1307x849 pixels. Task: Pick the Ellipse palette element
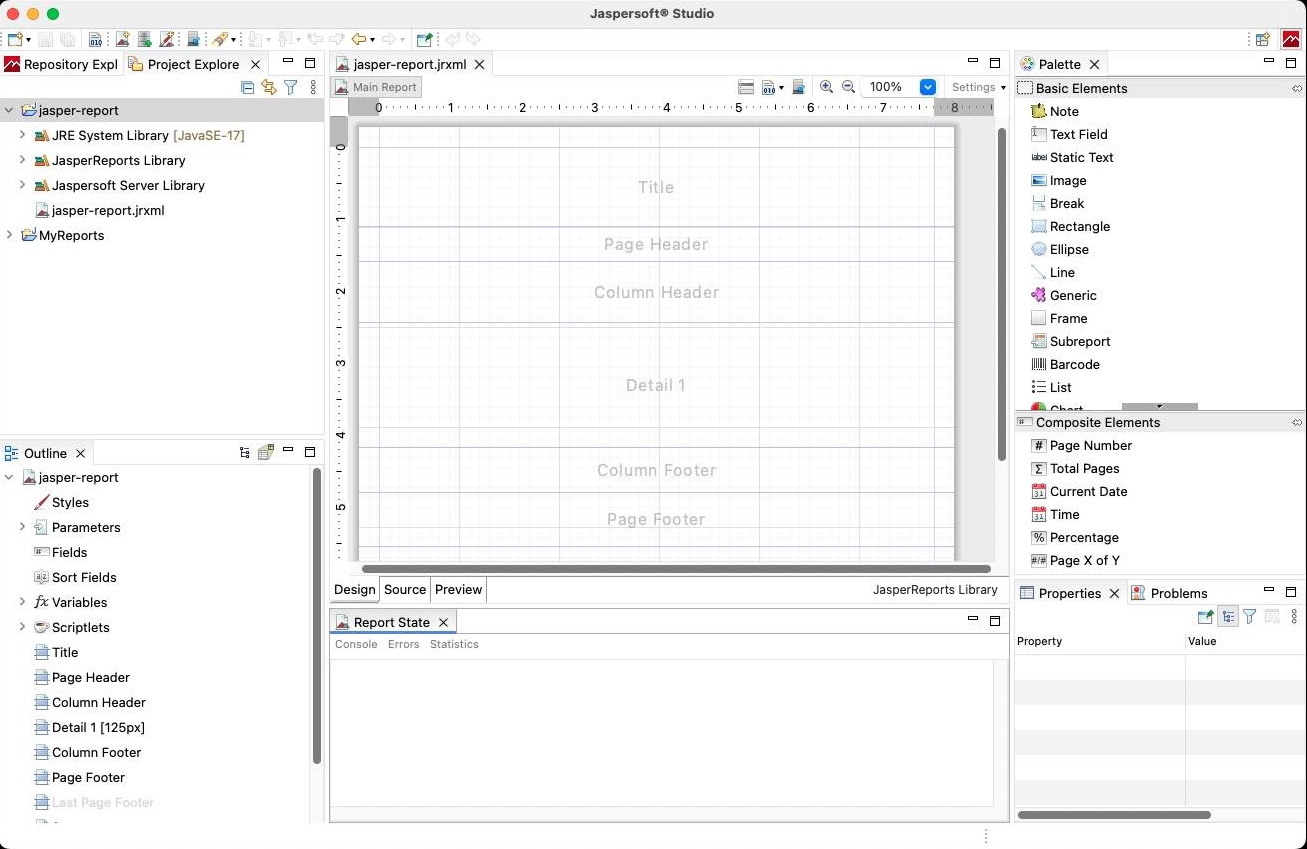(1059, 249)
